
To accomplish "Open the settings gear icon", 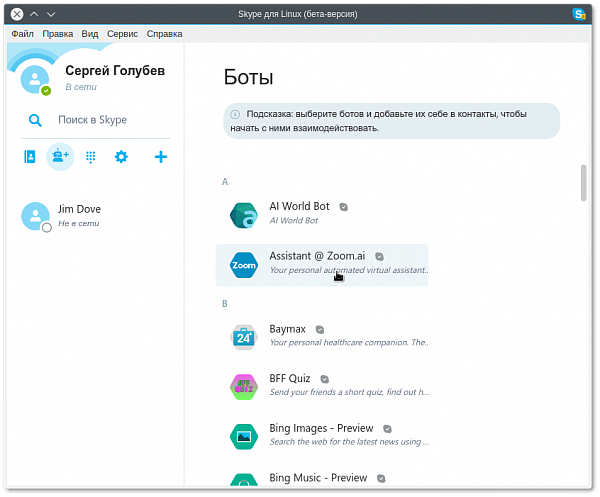I will point(121,157).
